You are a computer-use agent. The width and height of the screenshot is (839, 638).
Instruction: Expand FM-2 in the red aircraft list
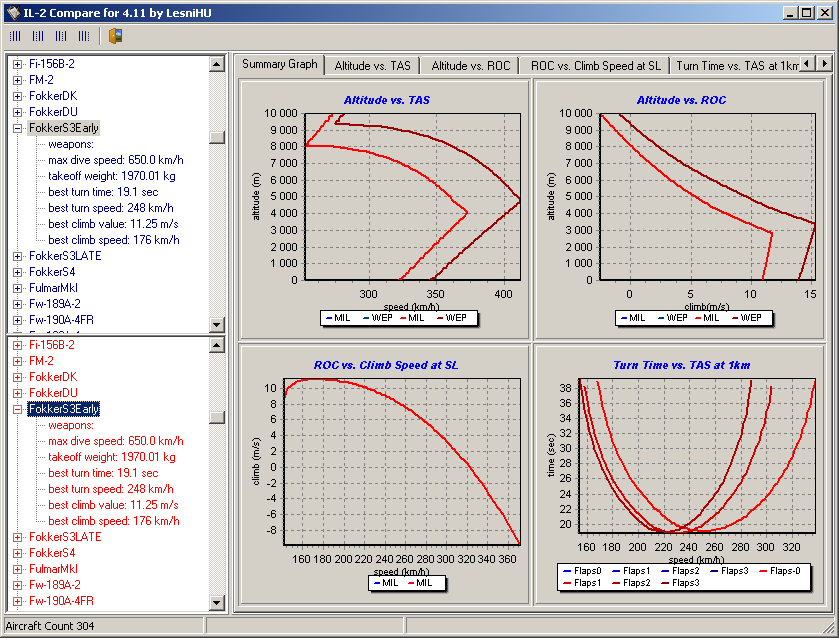tap(18, 361)
